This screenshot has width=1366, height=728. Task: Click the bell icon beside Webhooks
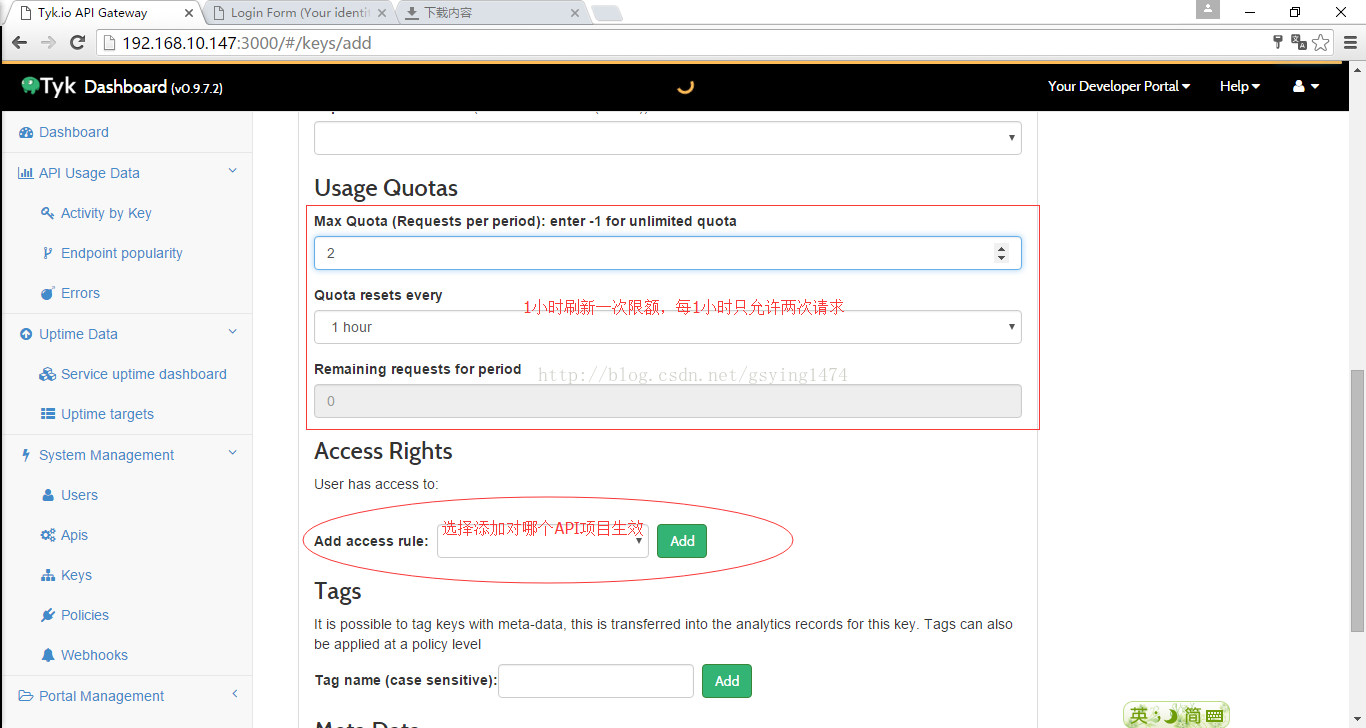[48, 655]
